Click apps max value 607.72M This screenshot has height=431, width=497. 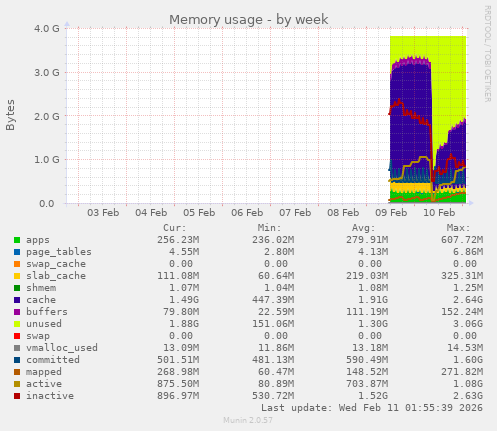462,240
